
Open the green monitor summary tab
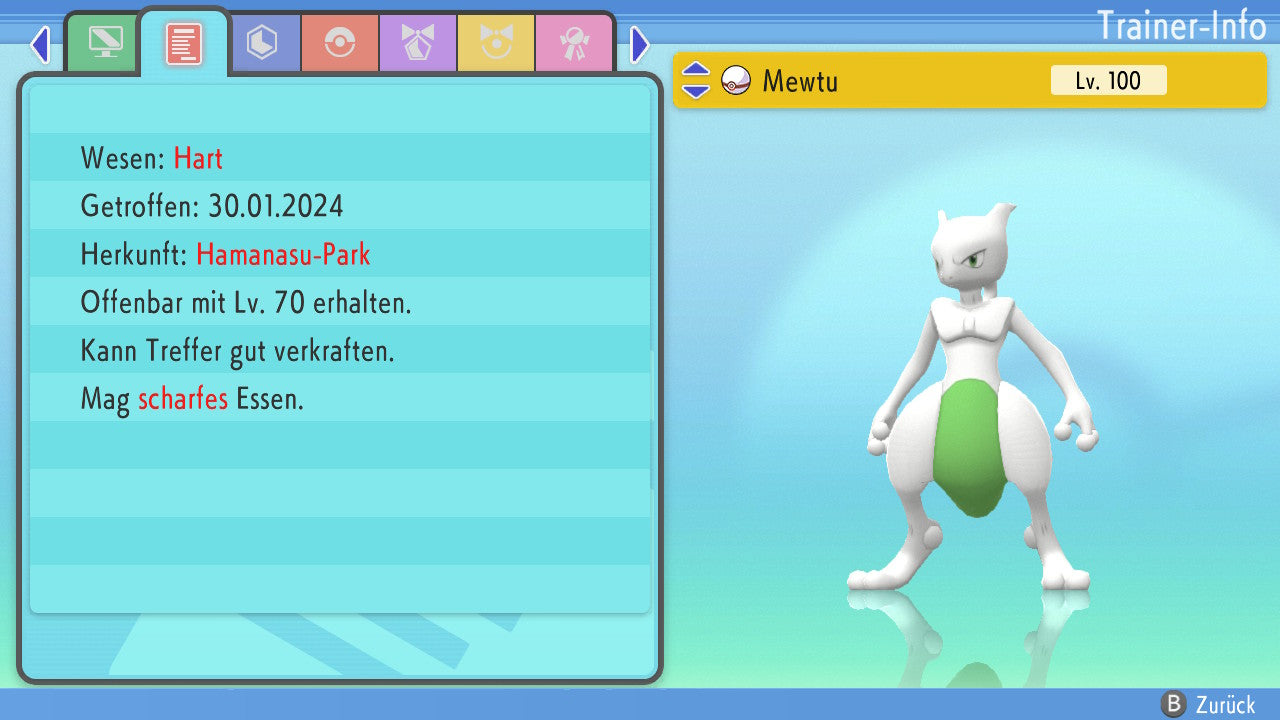tap(105, 42)
